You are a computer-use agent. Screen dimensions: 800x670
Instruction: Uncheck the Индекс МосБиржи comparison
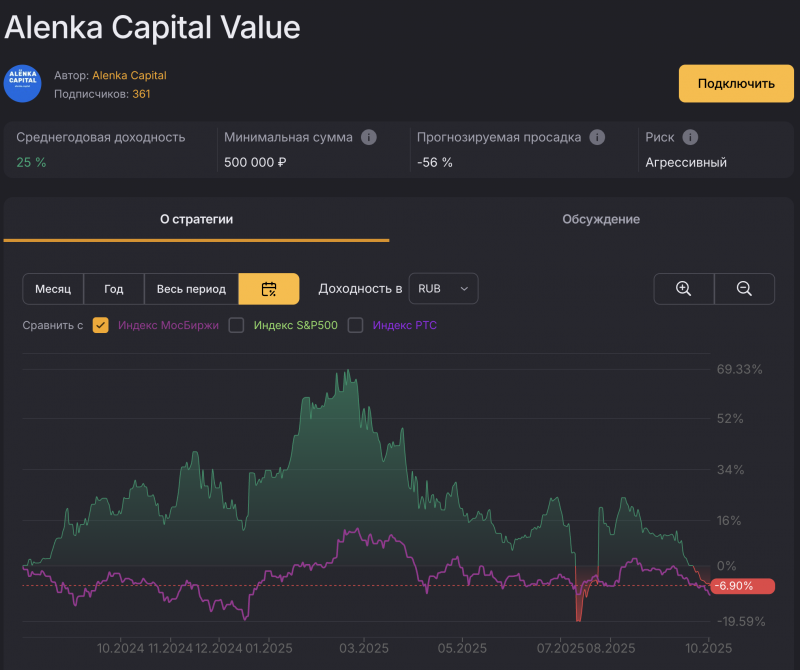tap(100, 325)
